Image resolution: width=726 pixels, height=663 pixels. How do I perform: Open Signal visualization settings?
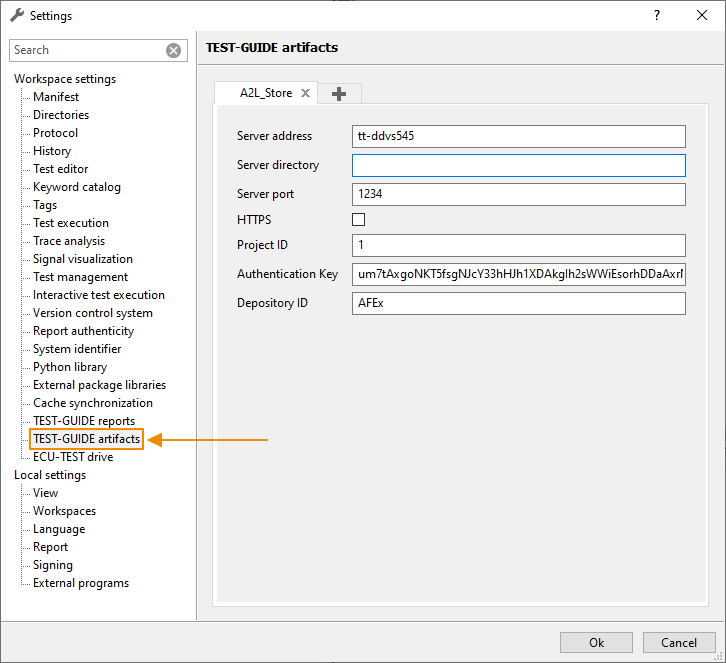coord(83,259)
